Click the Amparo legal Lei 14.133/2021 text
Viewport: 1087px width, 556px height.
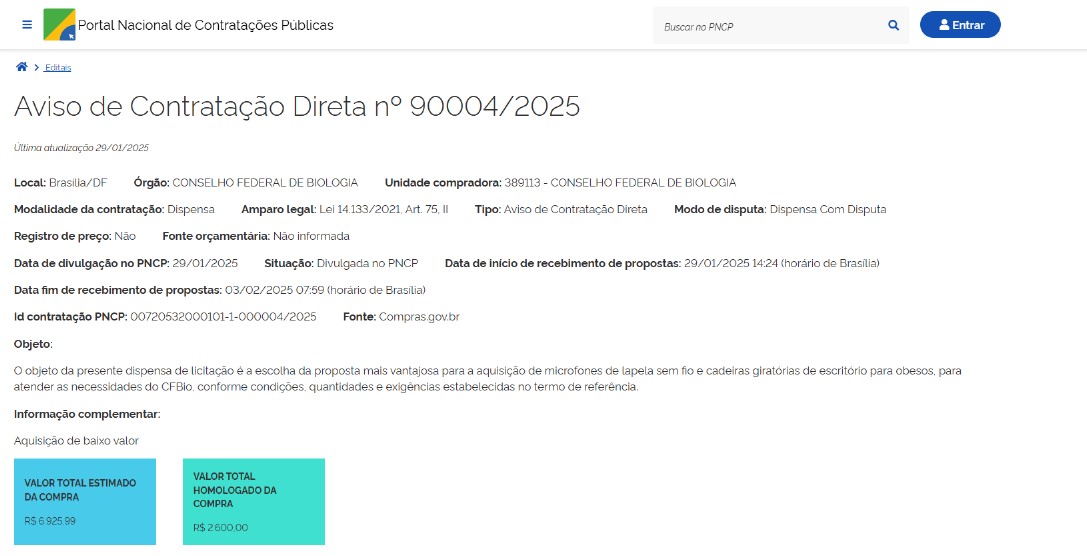tap(383, 210)
